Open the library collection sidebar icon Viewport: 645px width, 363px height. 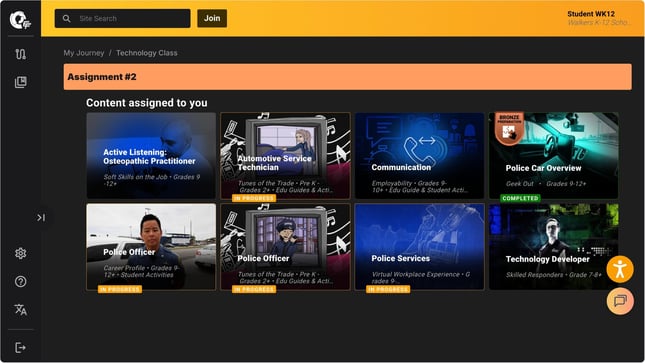[21, 82]
